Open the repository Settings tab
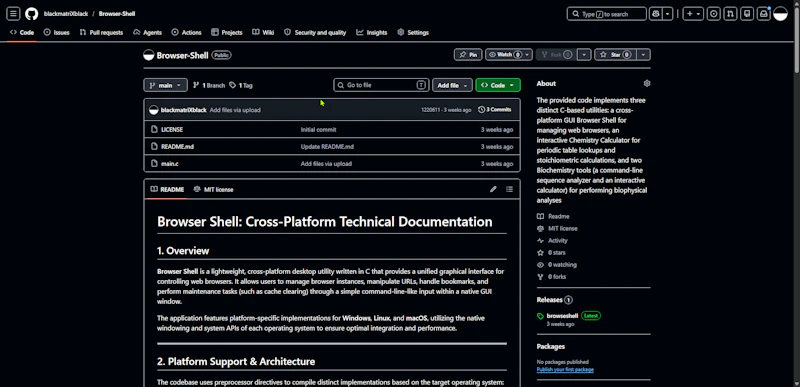The height and width of the screenshot is (387, 800). tap(413, 33)
